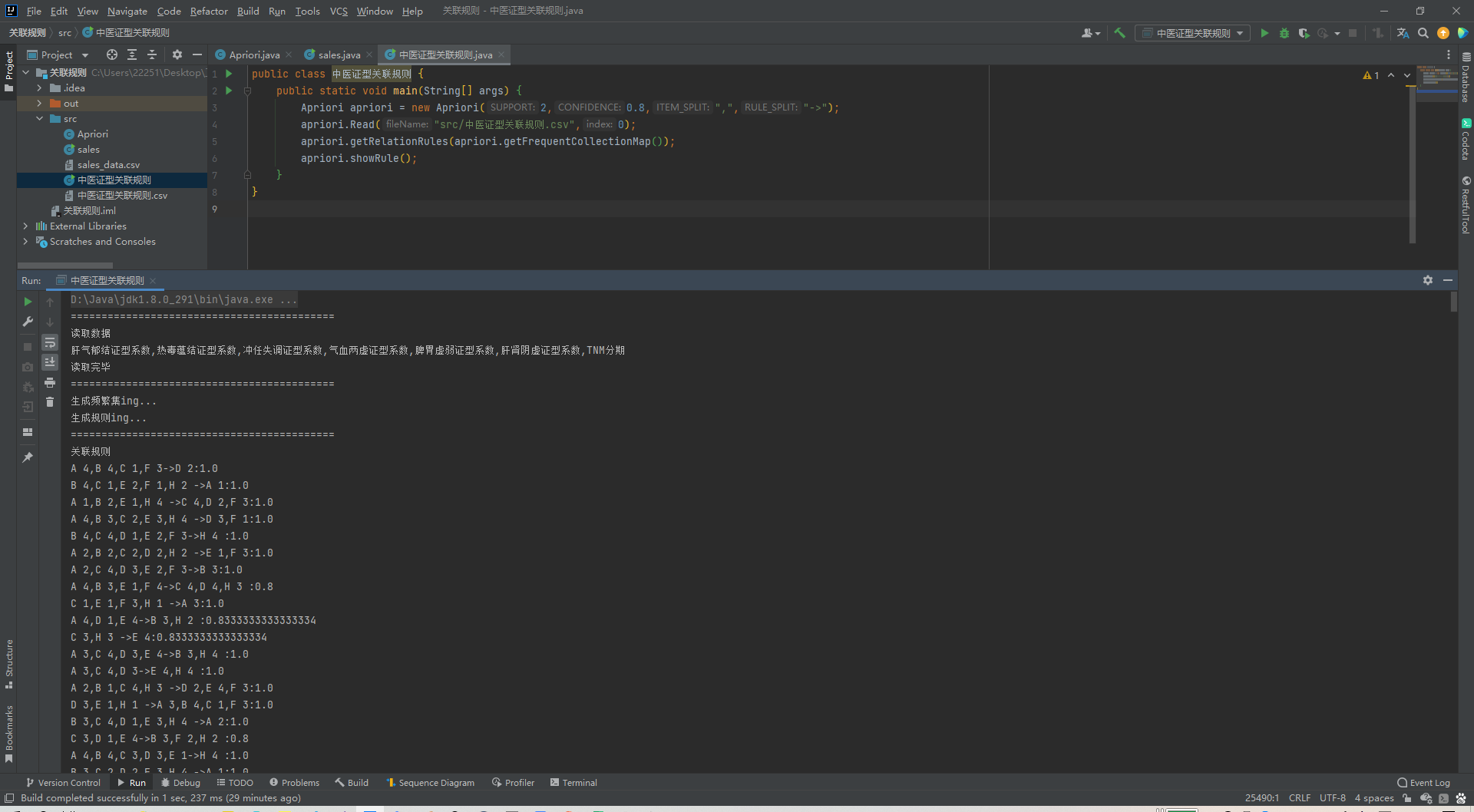1474x812 pixels.
Task: Click the print icon in Run panel
Action: tap(50, 382)
